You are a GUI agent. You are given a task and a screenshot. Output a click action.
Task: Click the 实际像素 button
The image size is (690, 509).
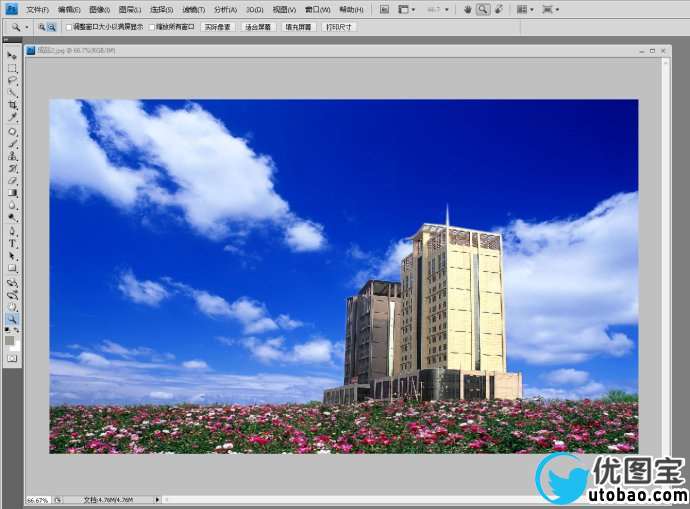pos(218,27)
